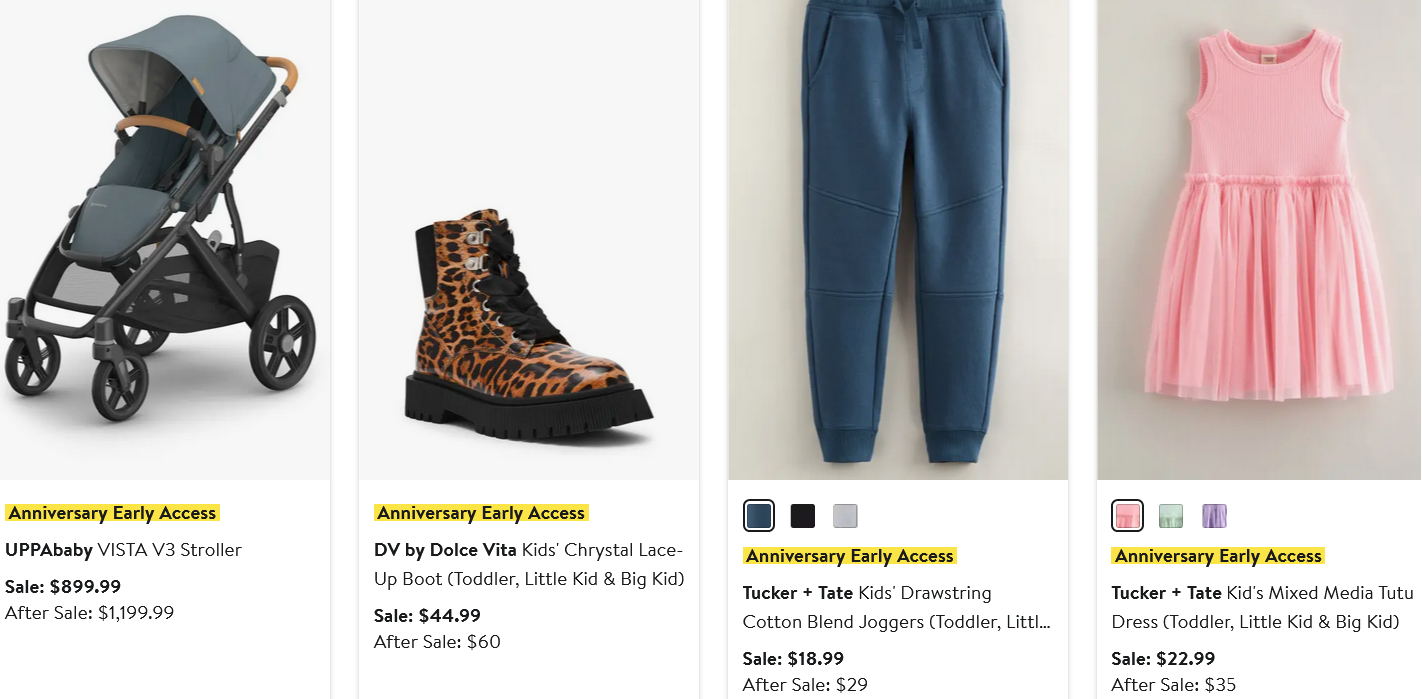
Task: View the blue joggers product photo
Action: [898, 240]
